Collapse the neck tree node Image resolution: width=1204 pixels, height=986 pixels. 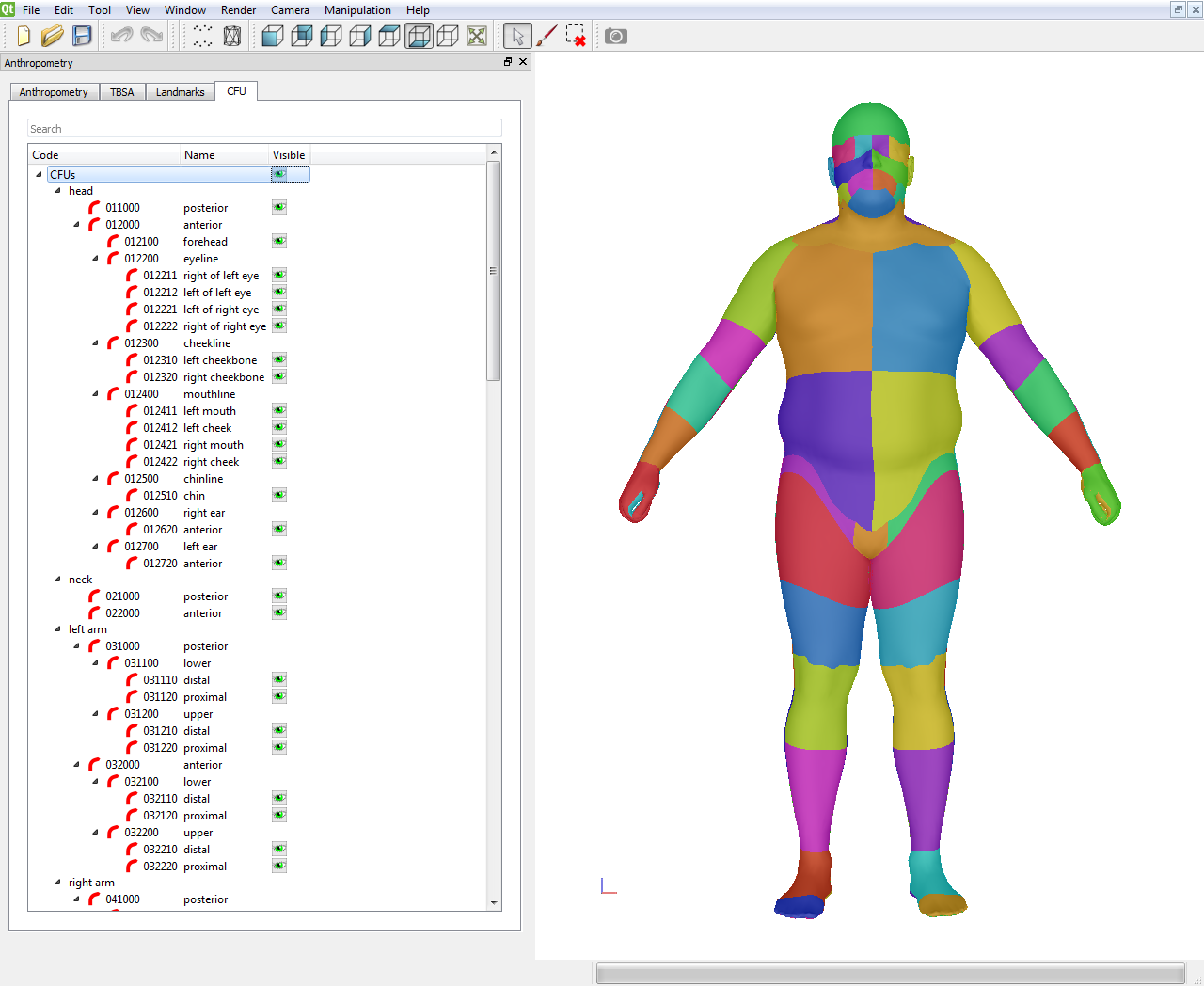pyautogui.click(x=57, y=580)
